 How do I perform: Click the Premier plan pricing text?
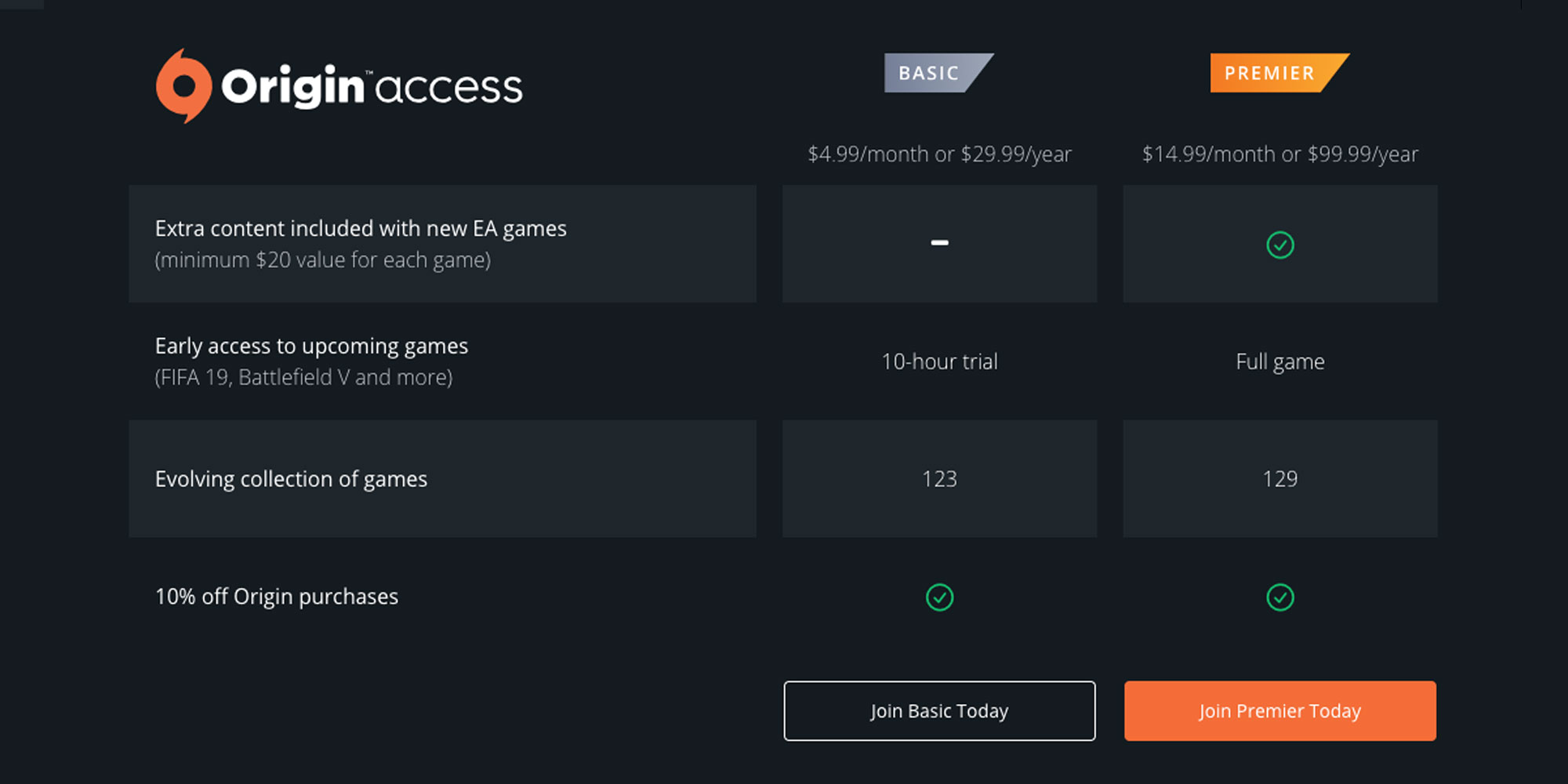pos(1279,154)
